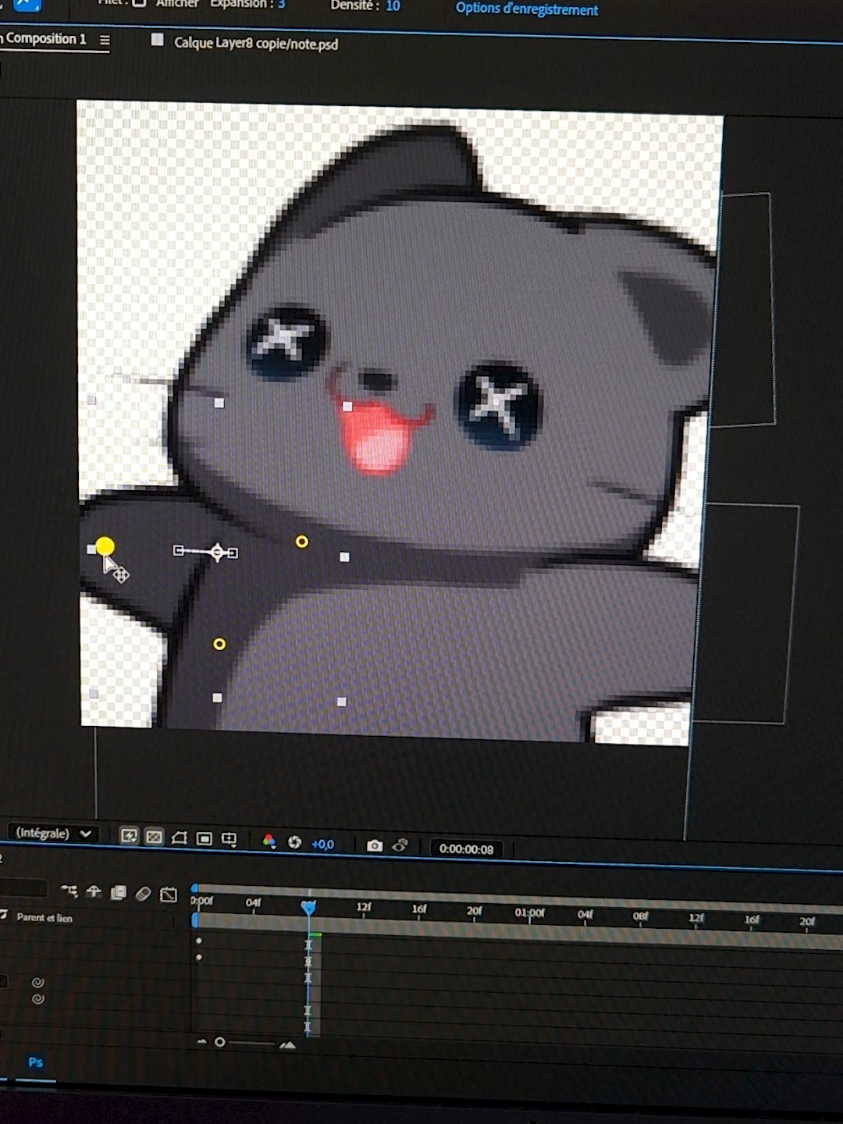
Task: Click the composition mini-flowchart icon
Action: [70, 891]
